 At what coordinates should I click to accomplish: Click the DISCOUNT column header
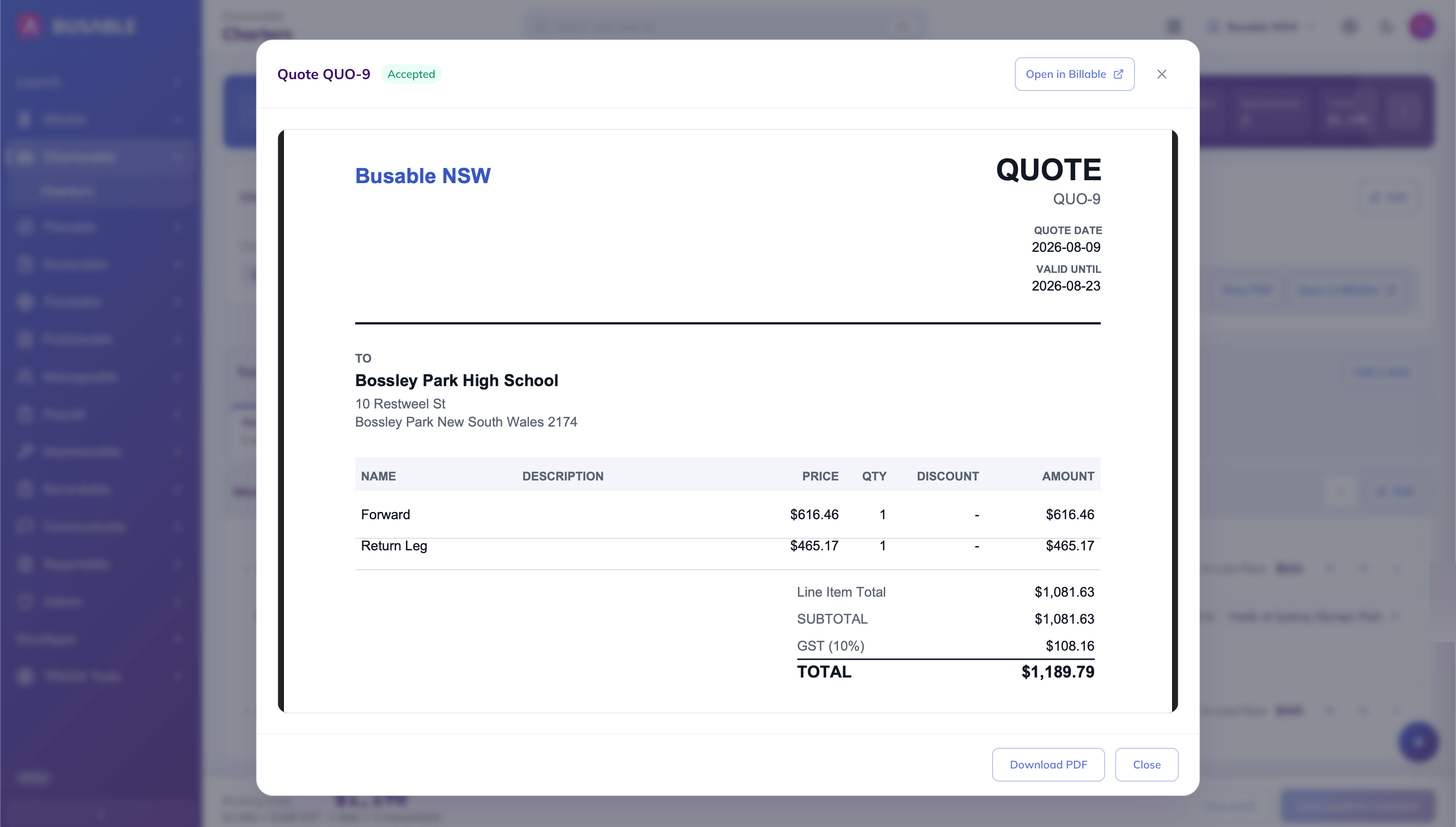point(947,476)
